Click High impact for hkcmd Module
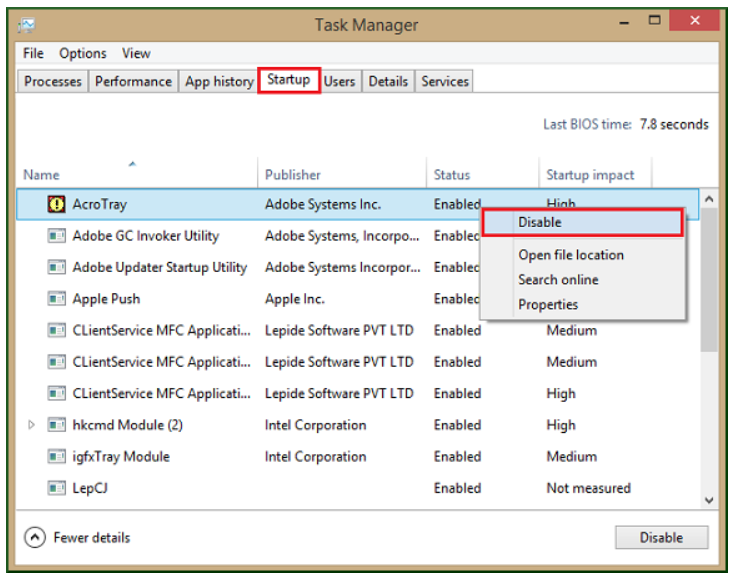This screenshot has height=578, width=729. (561, 425)
